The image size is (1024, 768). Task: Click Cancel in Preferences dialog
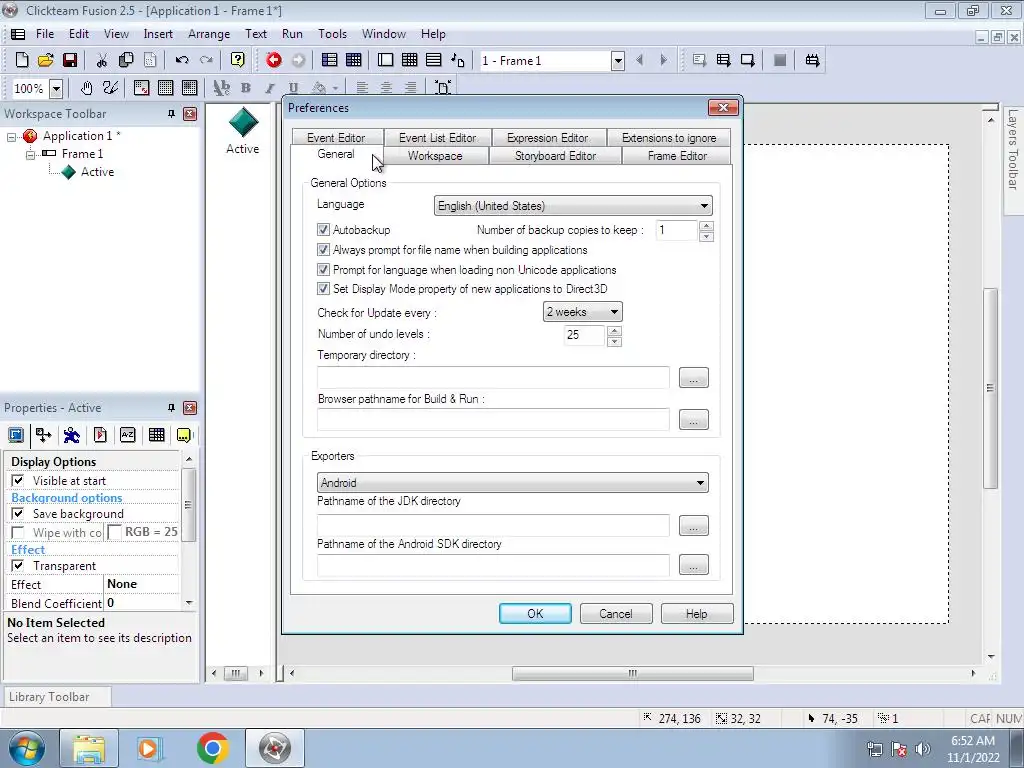coord(616,614)
